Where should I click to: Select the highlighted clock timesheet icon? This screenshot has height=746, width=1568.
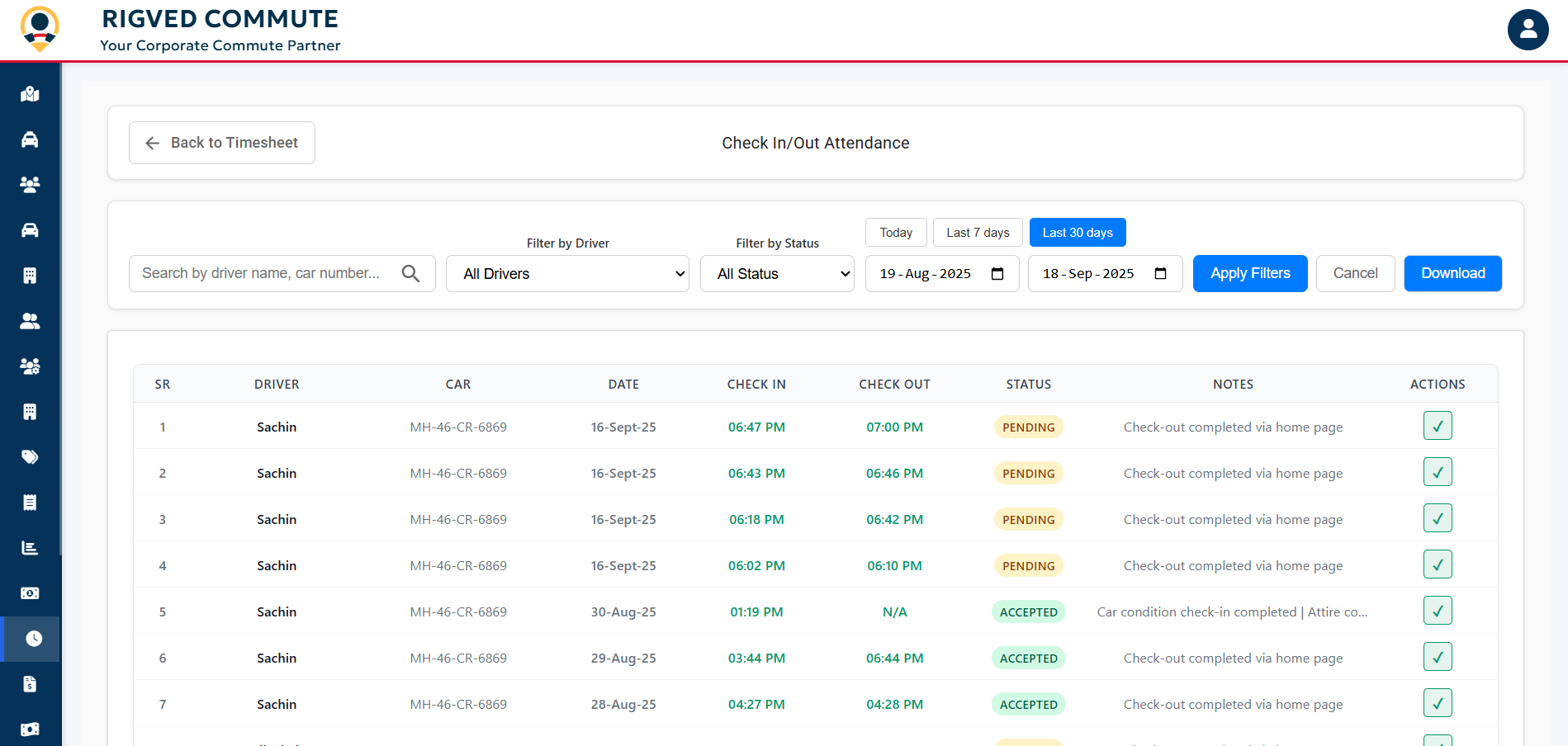(30, 639)
